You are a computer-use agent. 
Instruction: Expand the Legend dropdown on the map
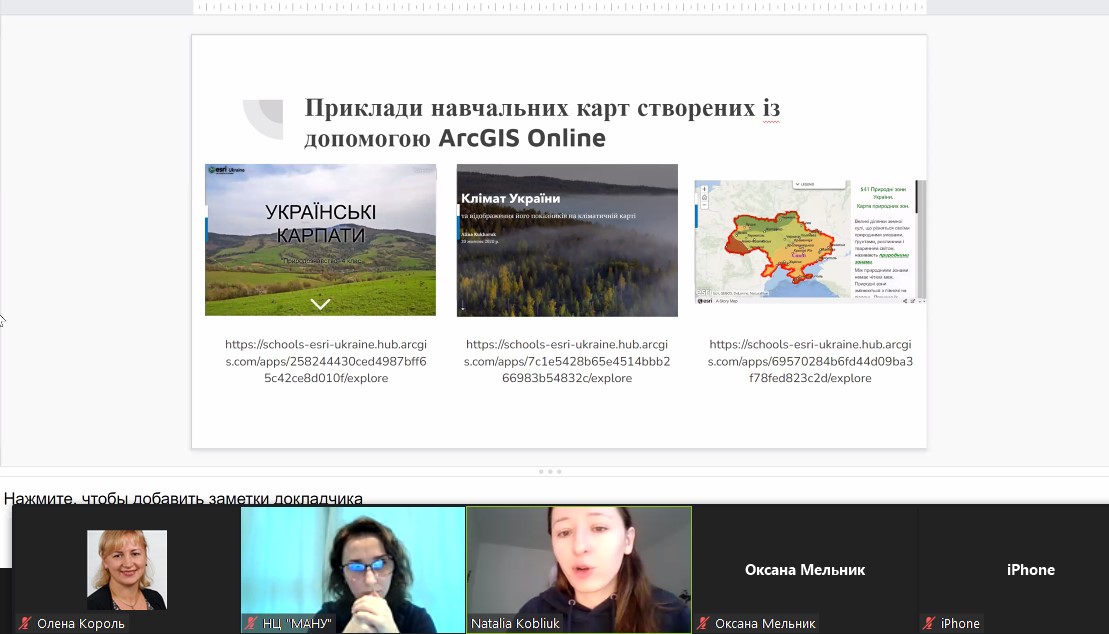(x=806, y=184)
